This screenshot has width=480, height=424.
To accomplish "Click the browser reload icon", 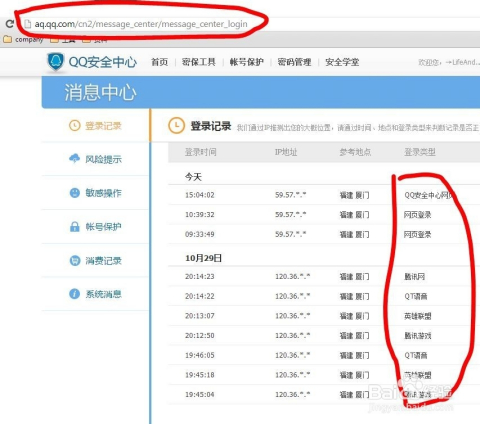I will pos(10,24).
